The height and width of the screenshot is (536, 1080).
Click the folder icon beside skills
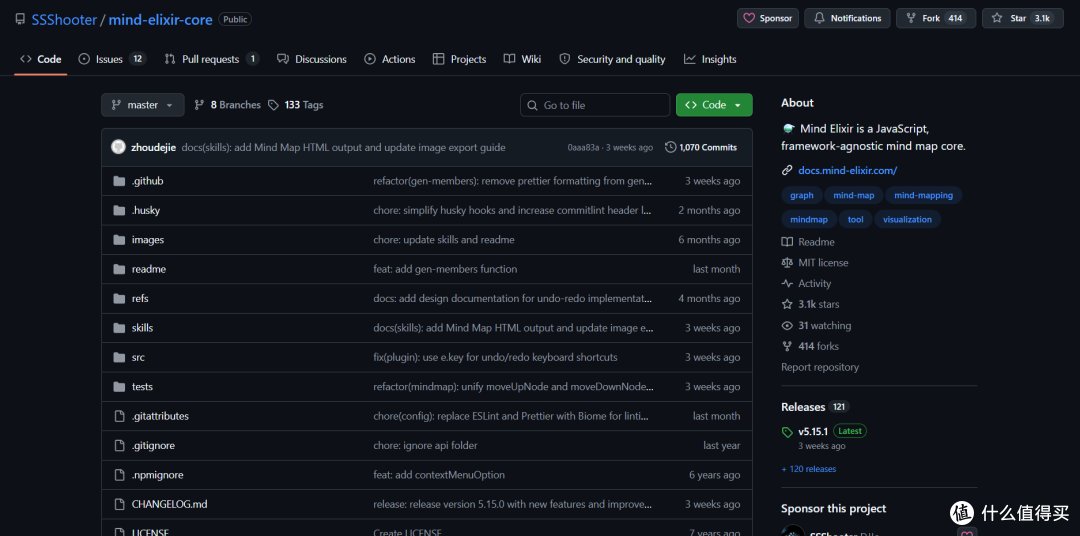119,328
